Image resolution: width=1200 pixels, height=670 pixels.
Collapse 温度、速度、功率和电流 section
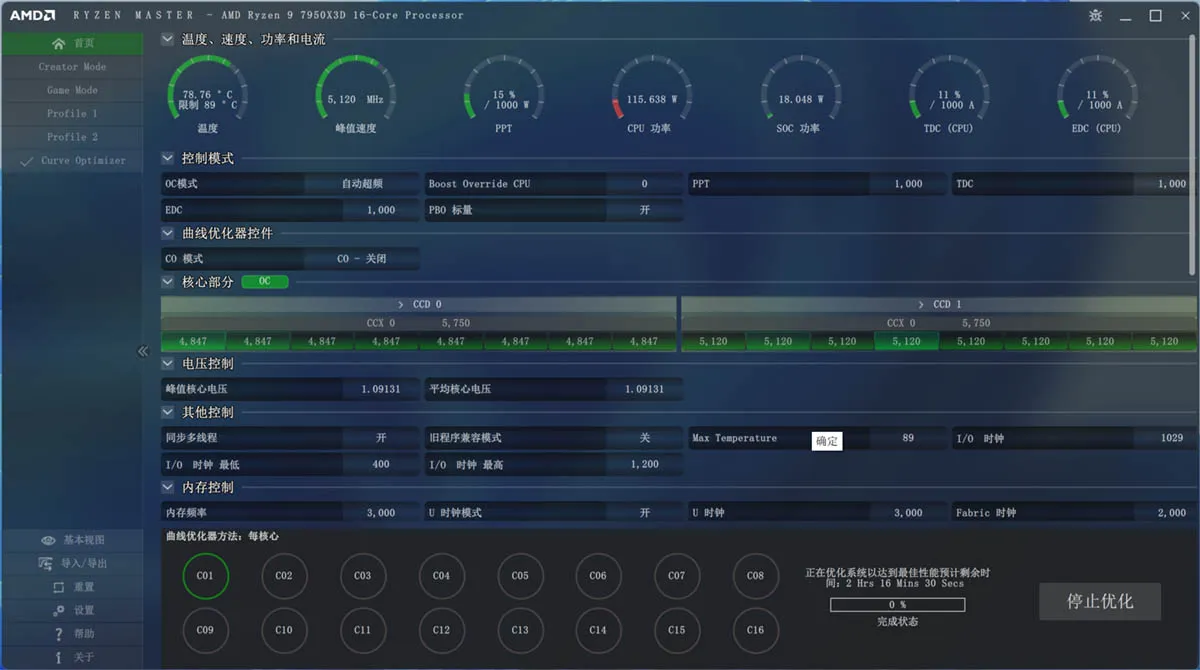tap(168, 40)
